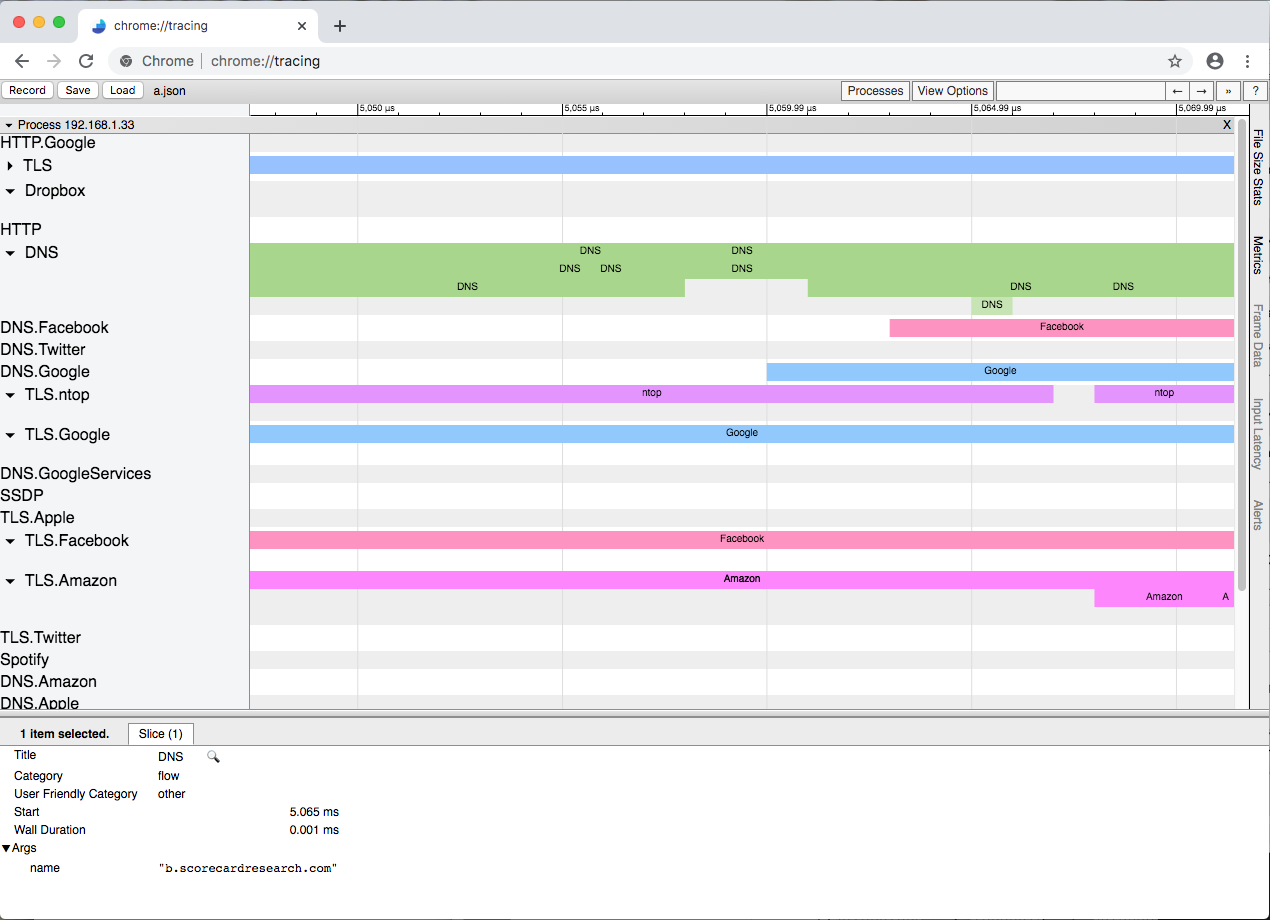
Task: Open Input Latency side tab
Action: coord(1258,434)
